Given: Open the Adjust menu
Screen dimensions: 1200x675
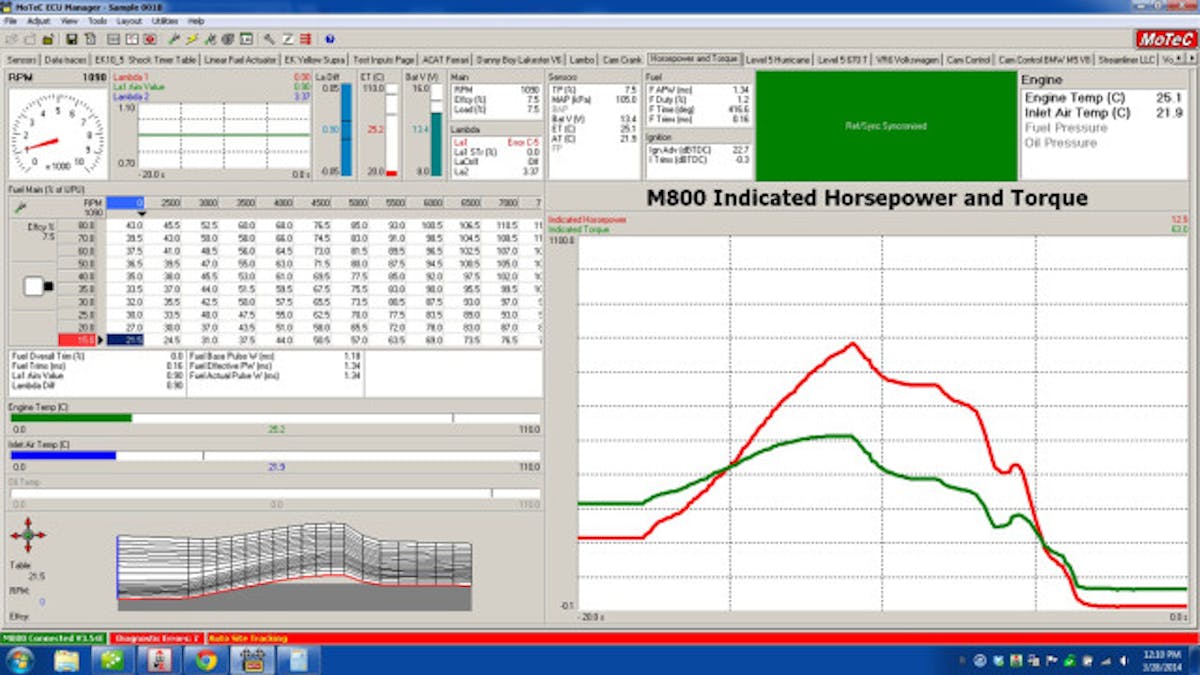Looking at the screenshot, I should (38, 20).
